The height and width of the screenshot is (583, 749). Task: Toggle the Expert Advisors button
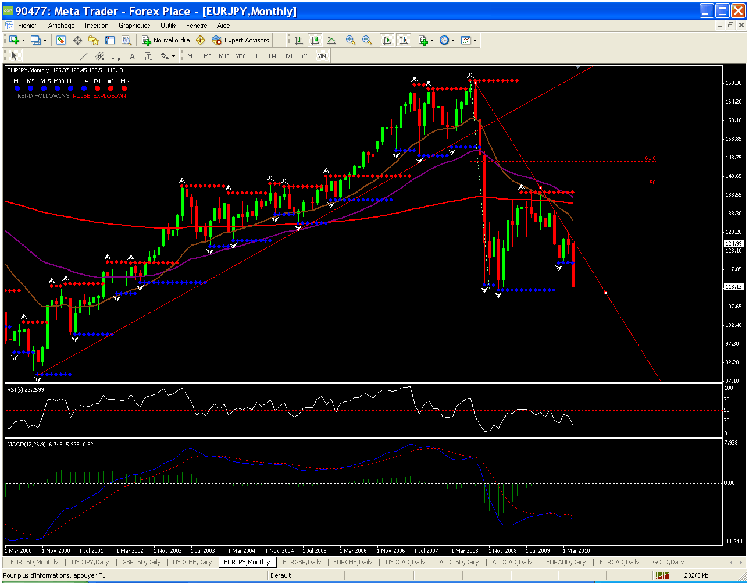click(x=241, y=40)
